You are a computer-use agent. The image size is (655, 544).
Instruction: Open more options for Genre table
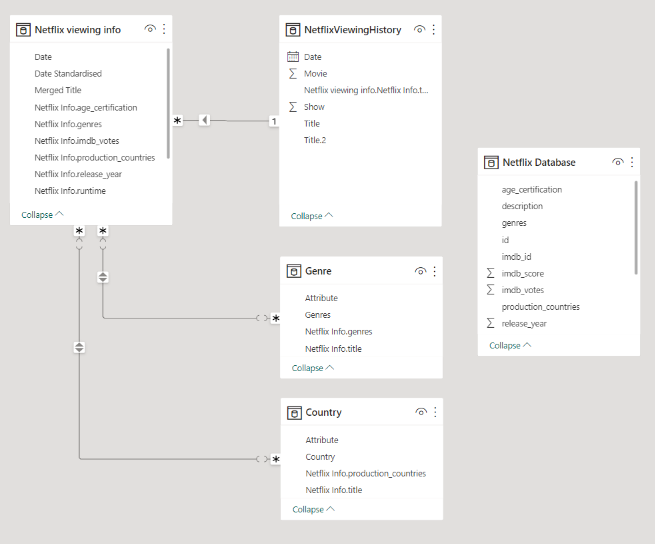[x=434, y=271]
